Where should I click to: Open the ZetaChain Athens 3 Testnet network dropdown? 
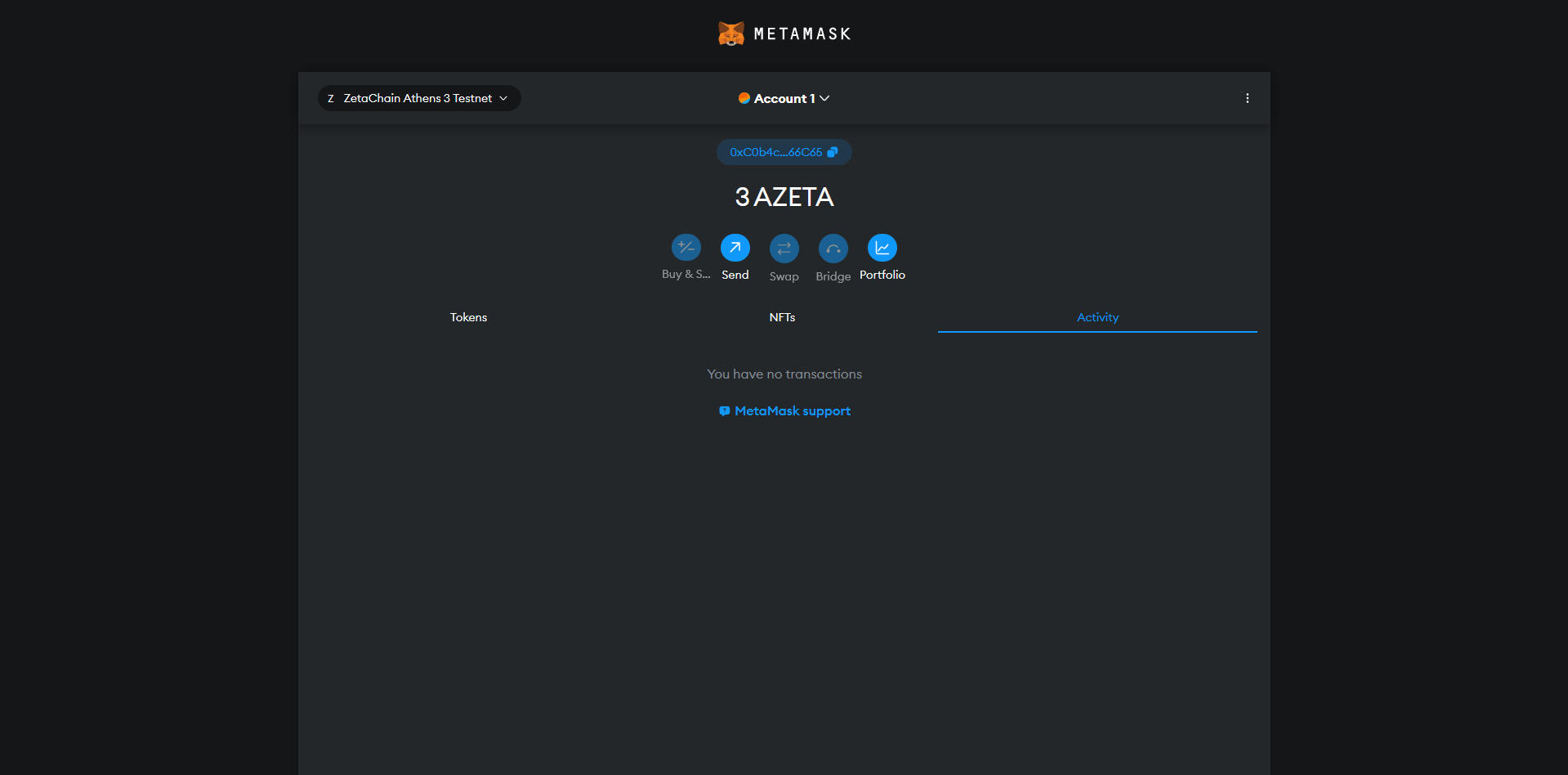tap(418, 98)
